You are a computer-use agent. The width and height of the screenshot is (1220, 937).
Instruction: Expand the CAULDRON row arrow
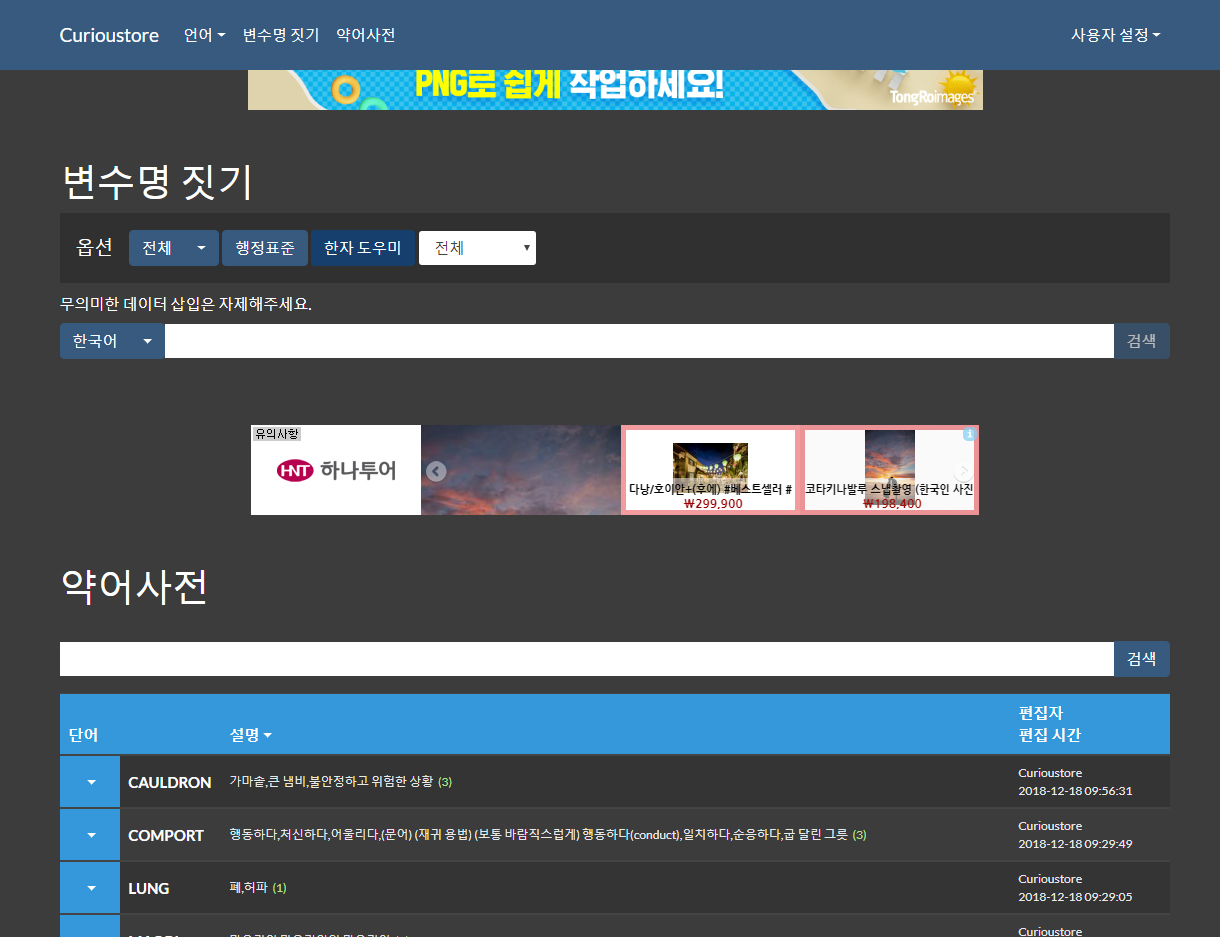(90, 782)
